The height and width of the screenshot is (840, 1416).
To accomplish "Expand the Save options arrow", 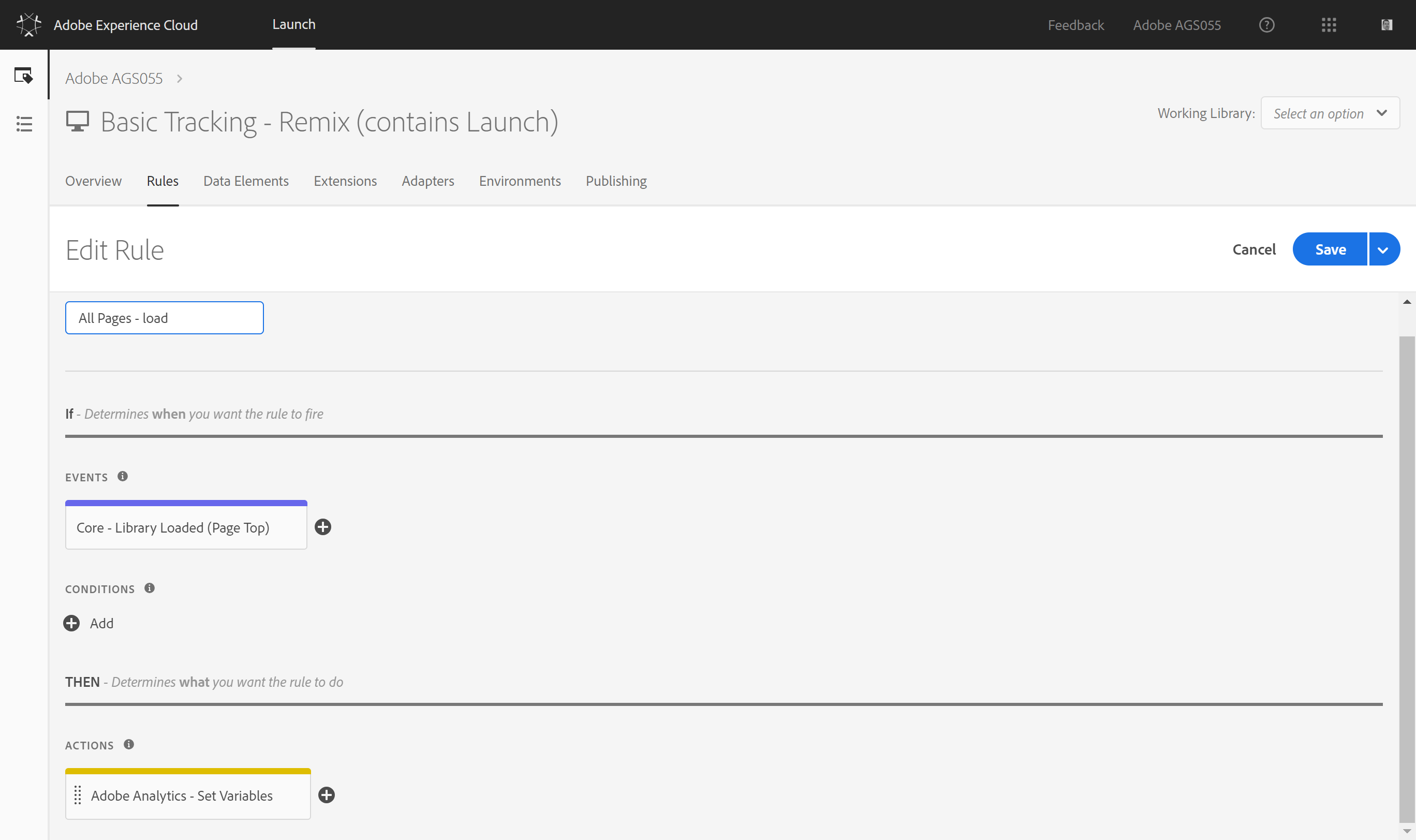I will click(x=1382, y=249).
